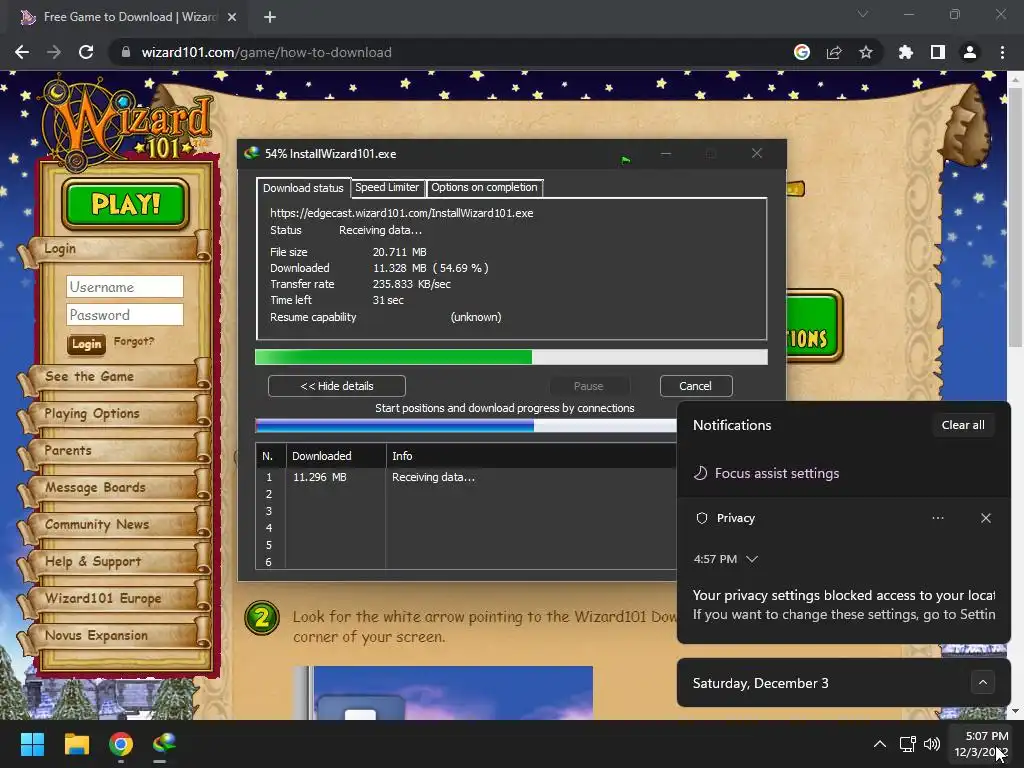Click the Password field
This screenshot has height=768, width=1024.
click(125, 315)
